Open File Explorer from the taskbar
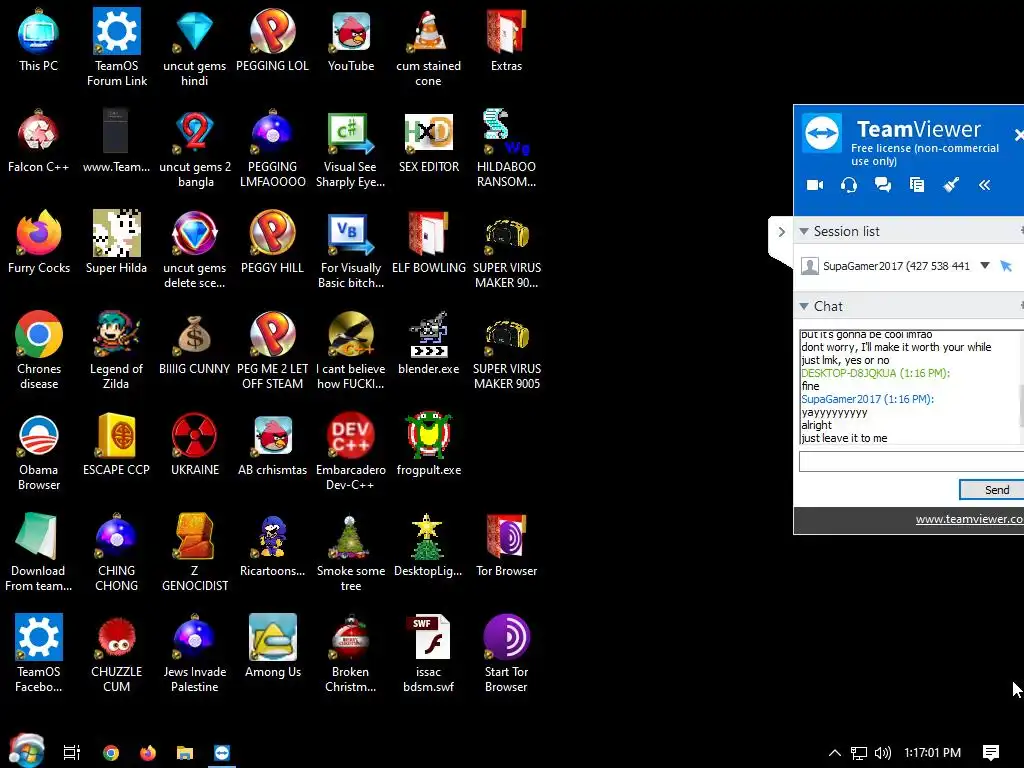 (x=185, y=753)
